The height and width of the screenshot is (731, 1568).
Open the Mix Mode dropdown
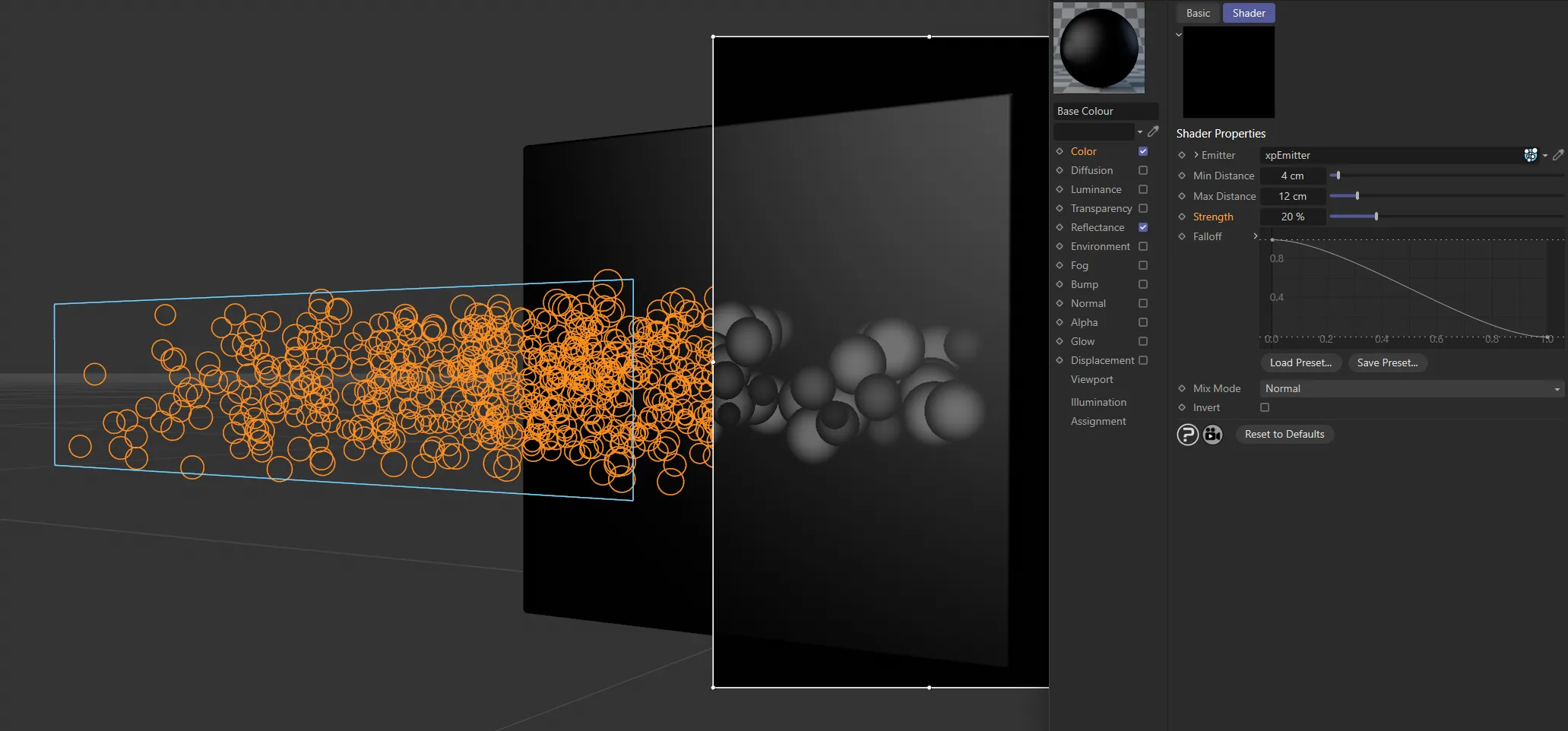click(1411, 388)
